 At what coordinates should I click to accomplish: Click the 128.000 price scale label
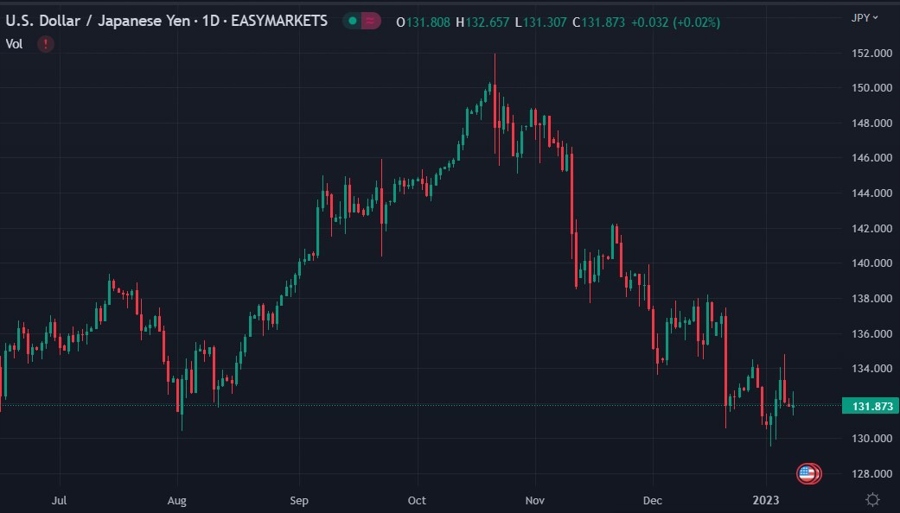click(x=872, y=473)
